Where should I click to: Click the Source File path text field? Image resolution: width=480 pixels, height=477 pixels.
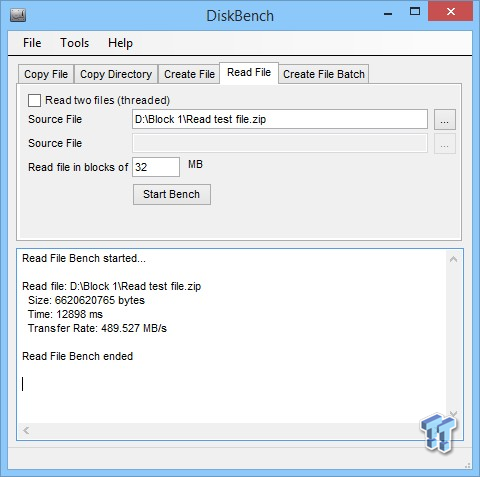click(x=280, y=119)
